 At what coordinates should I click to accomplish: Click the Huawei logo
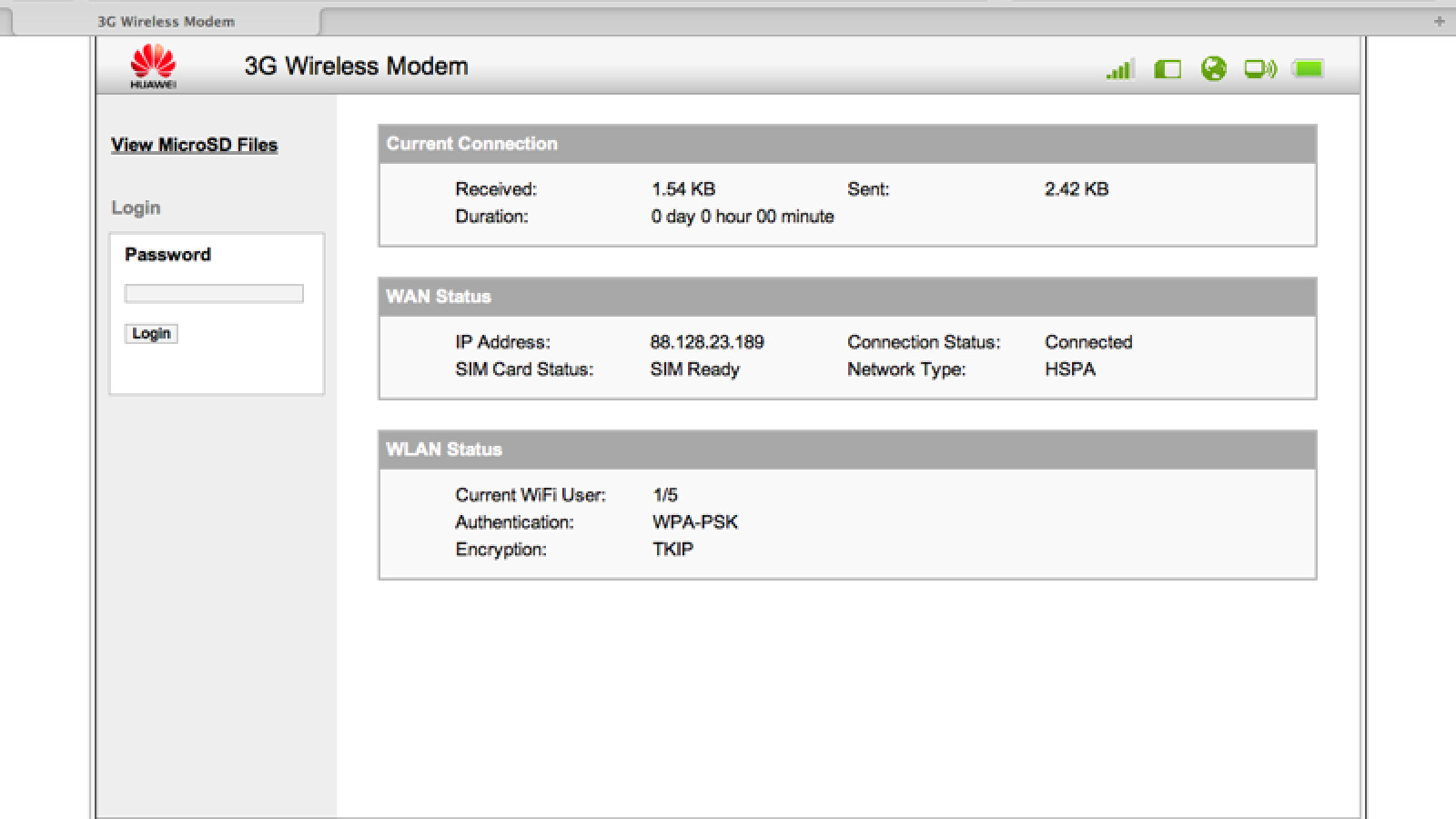click(153, 67)
